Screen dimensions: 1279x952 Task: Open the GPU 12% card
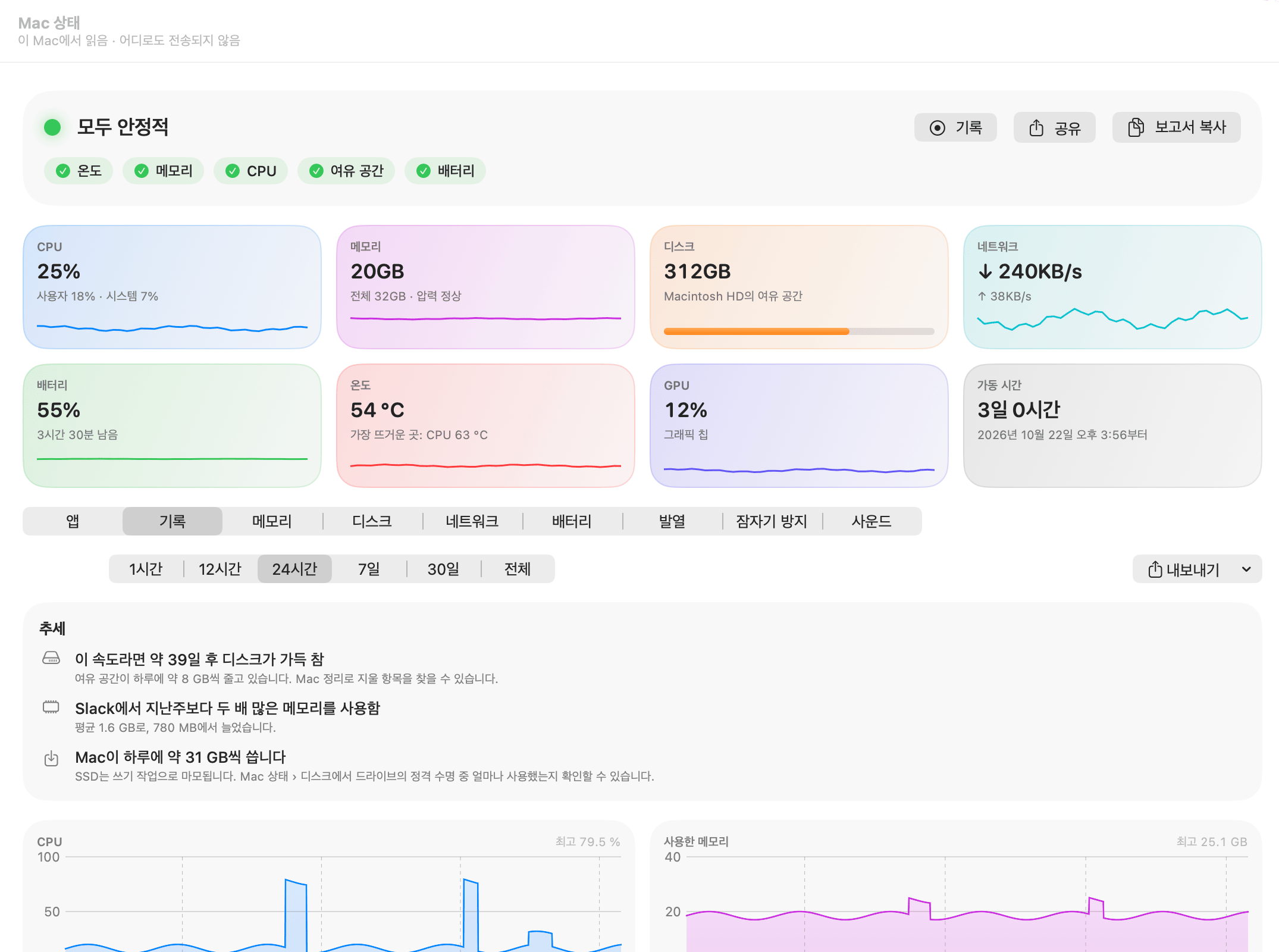[799, 425]
